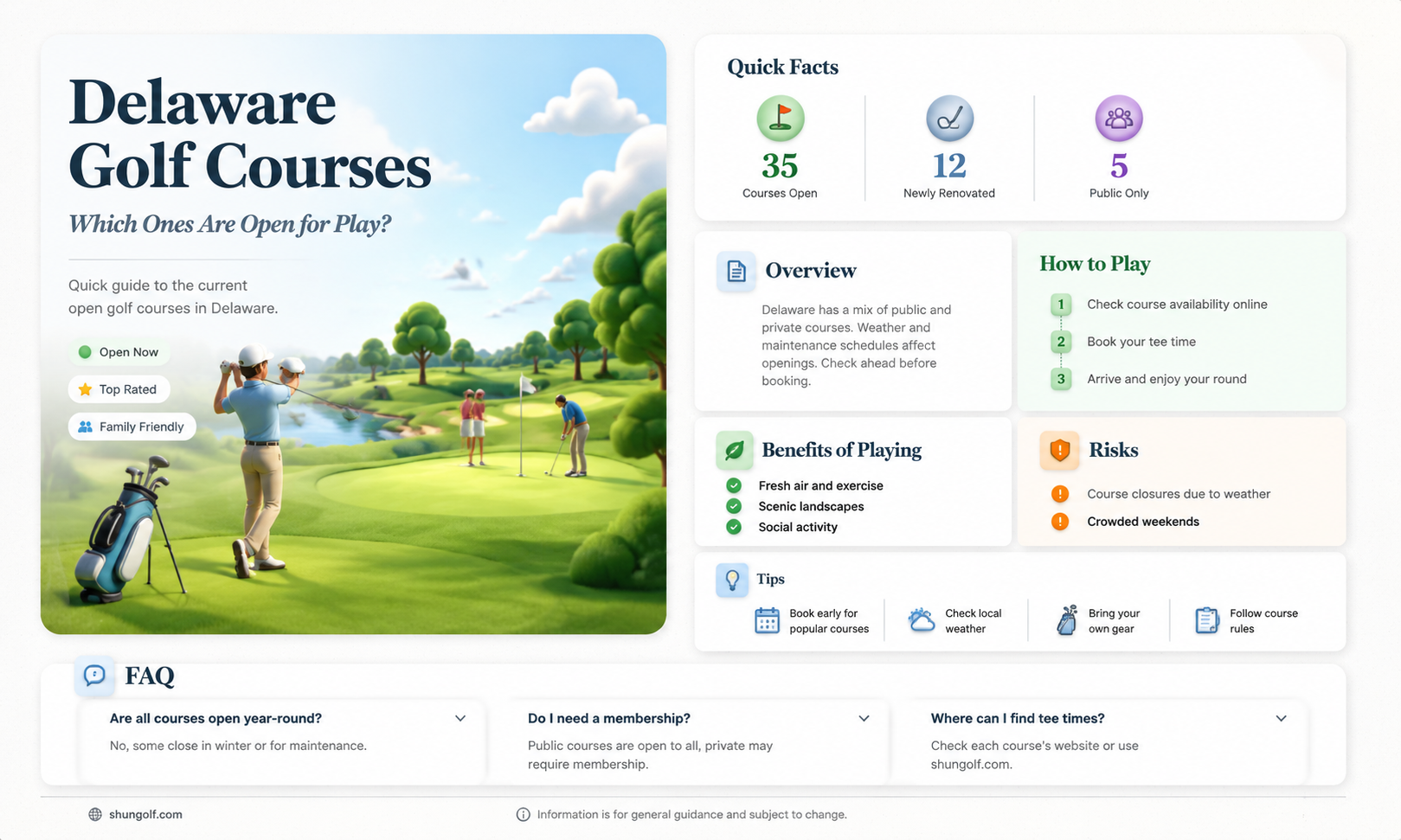
Task: Click 'Follow course rules' tip text
Action: click(x=1263, y=621)
